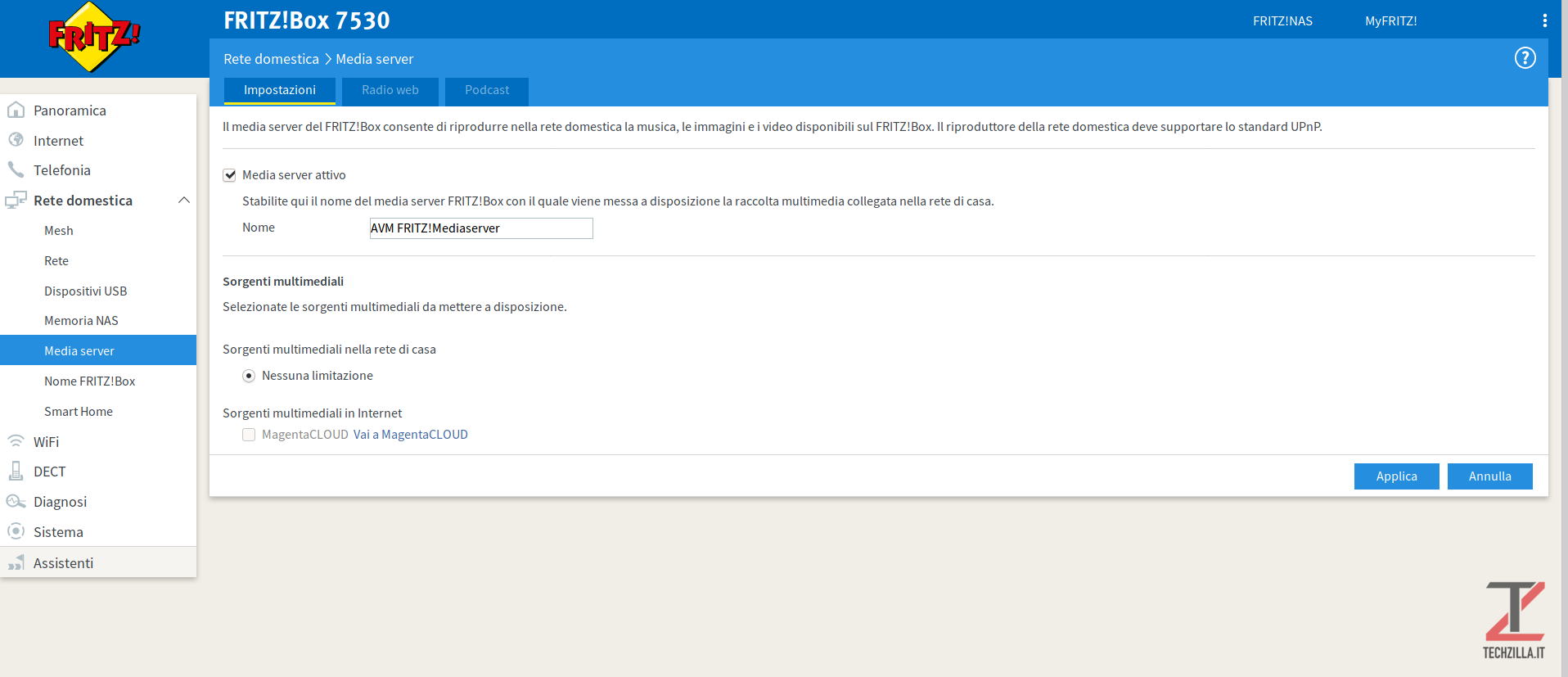
Task: Open FRITZ!NAS from the header
Action: (1282, 21)
